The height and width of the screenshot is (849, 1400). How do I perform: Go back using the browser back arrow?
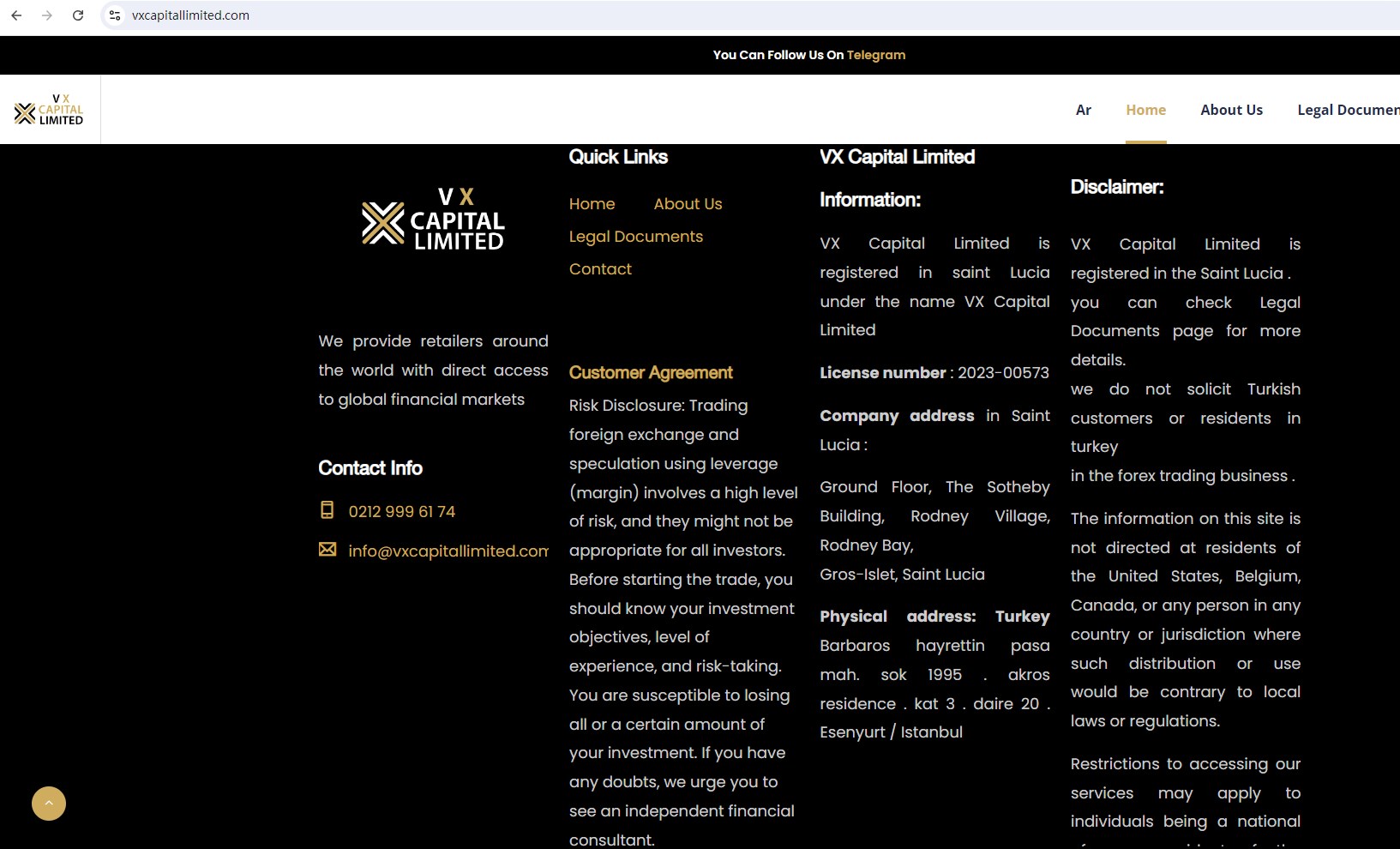[16, 15]
